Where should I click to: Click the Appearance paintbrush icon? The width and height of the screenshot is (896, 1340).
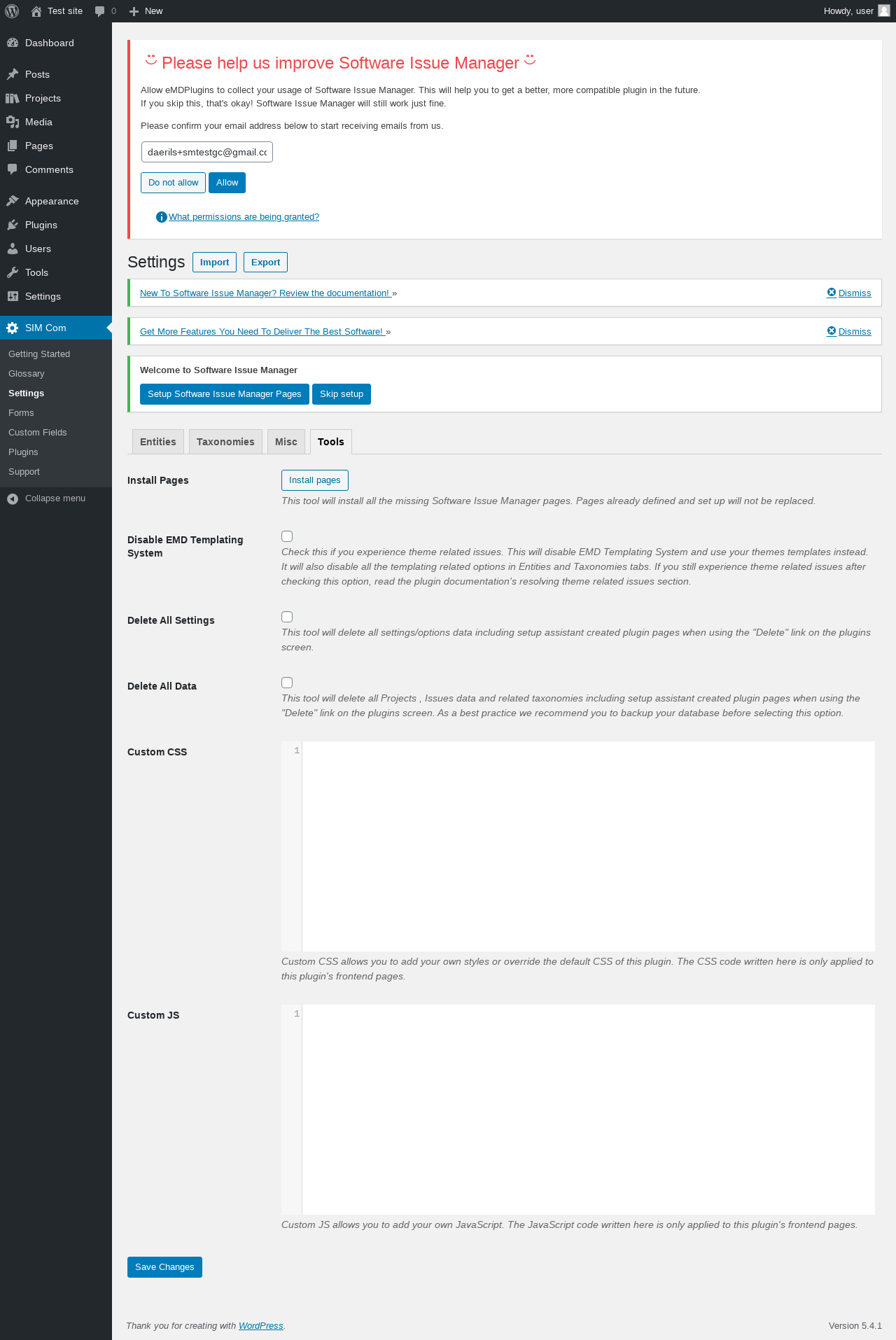[x=13, y=201]
